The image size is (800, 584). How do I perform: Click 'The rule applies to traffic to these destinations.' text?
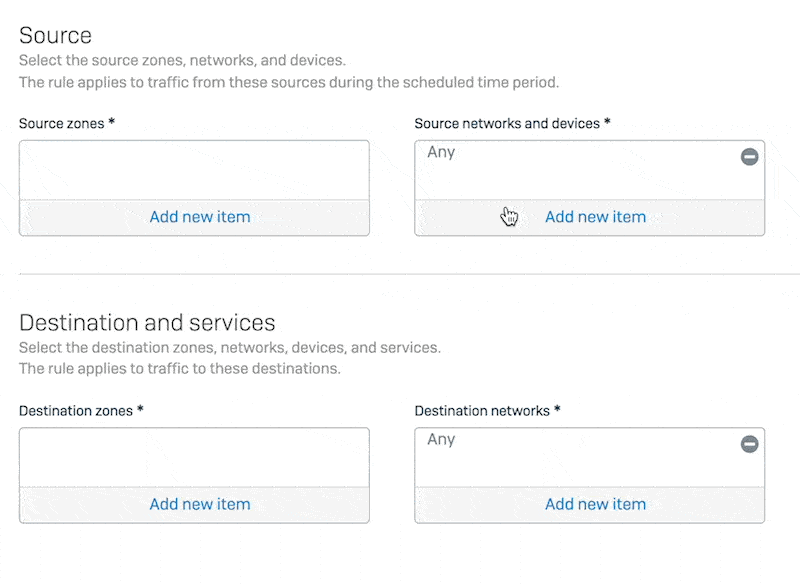click(180, 368)
